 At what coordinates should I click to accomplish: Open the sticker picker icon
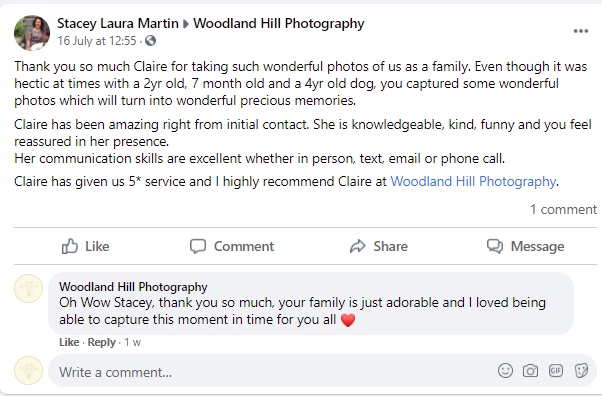(581, 371)
